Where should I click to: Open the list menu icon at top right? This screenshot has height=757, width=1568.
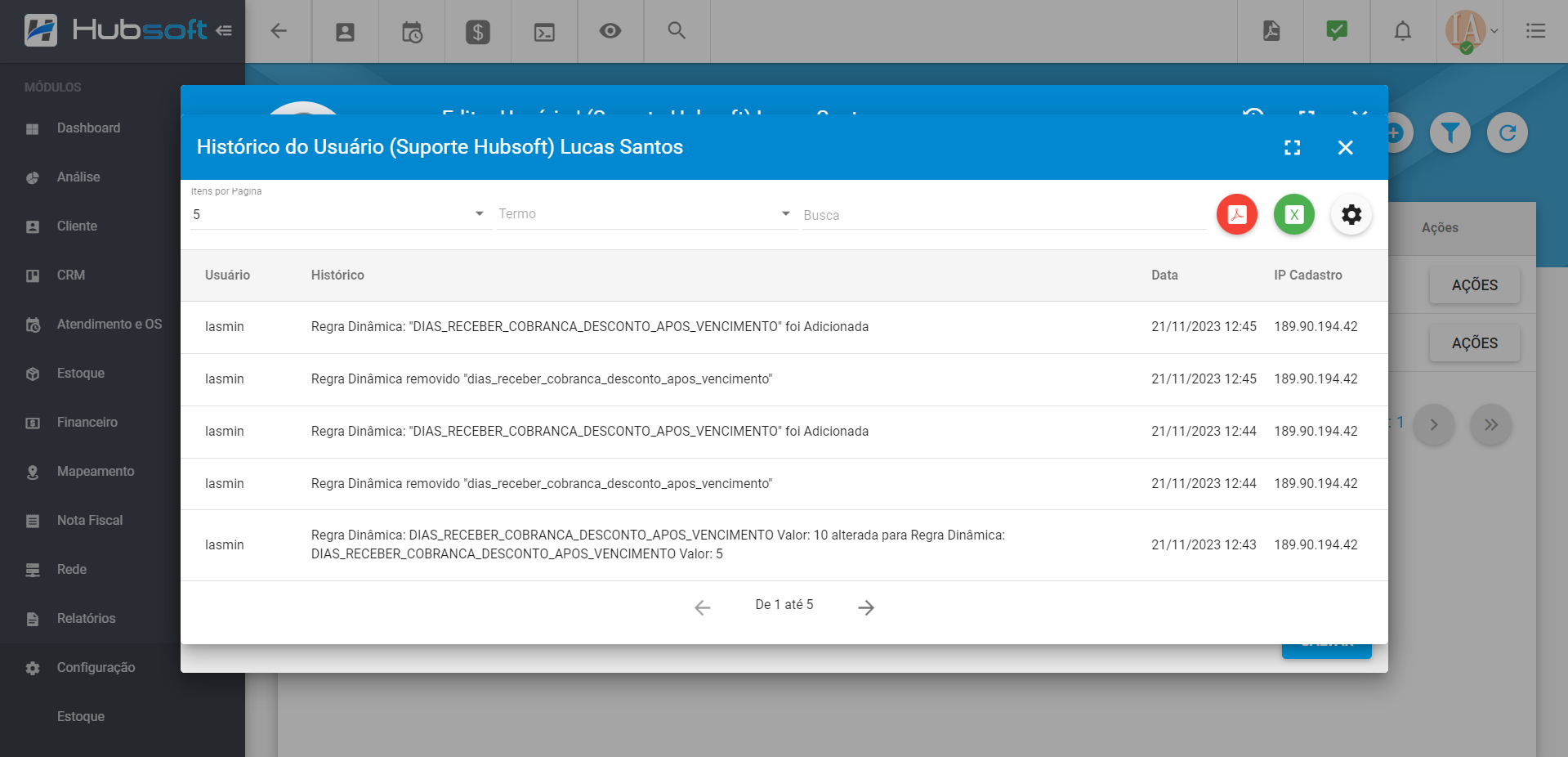click(1535, 31)
